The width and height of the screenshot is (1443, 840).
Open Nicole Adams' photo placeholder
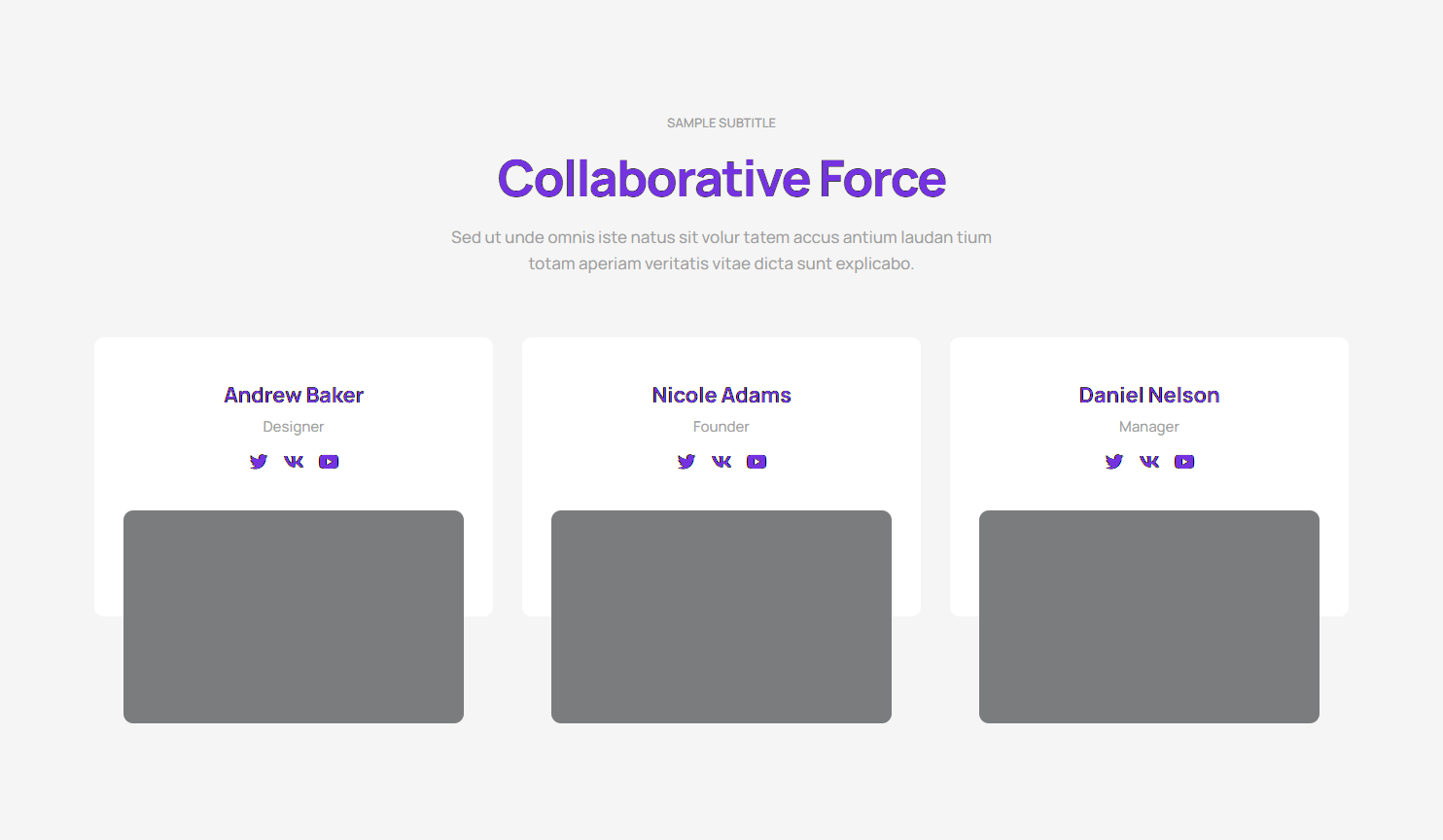pyautogui.click(x=721, y=616)
